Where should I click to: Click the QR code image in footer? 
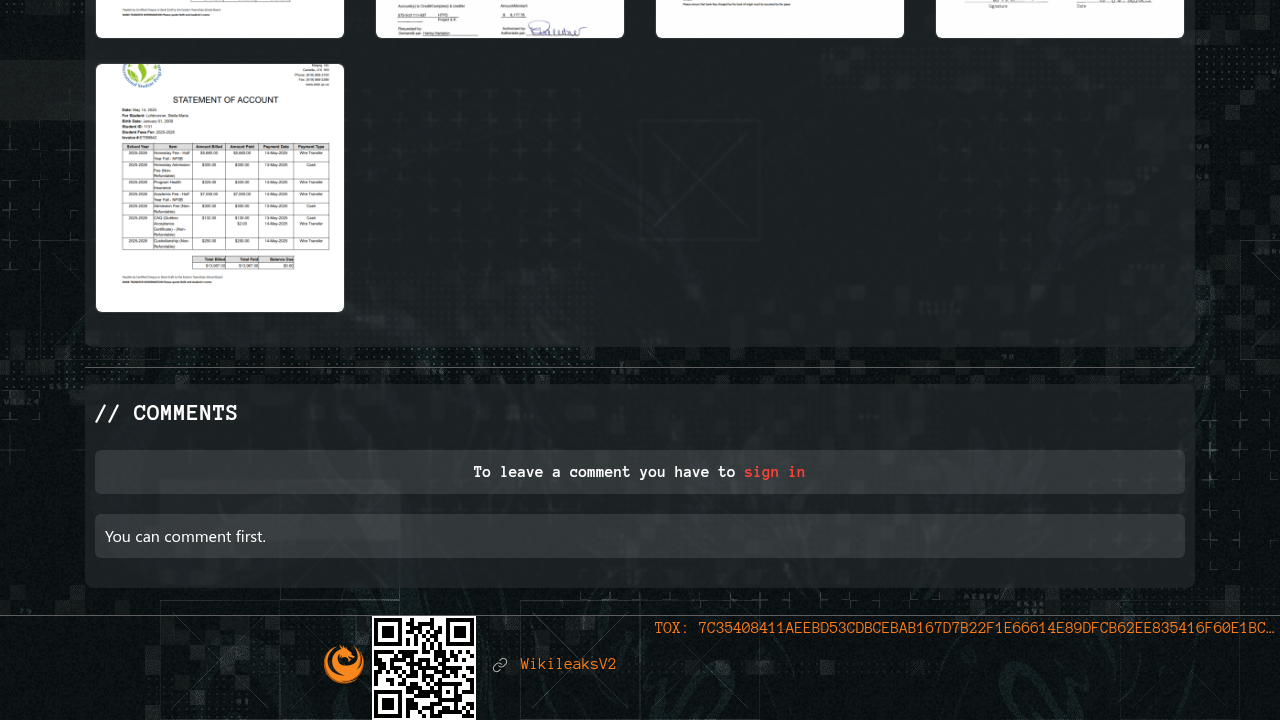click(x=424, y=667)
